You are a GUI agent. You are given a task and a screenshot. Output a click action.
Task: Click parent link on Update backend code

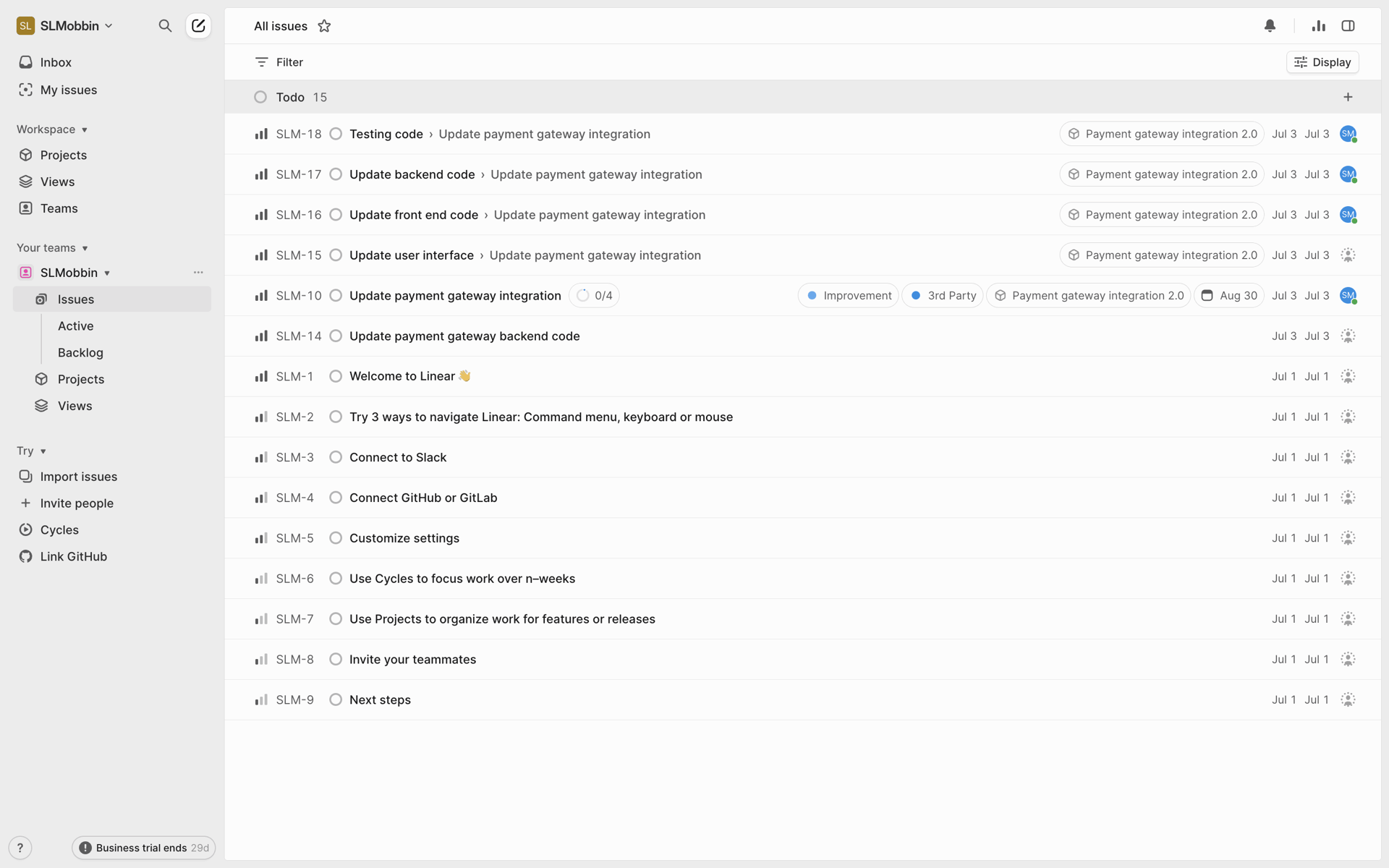tap(596, 174)
